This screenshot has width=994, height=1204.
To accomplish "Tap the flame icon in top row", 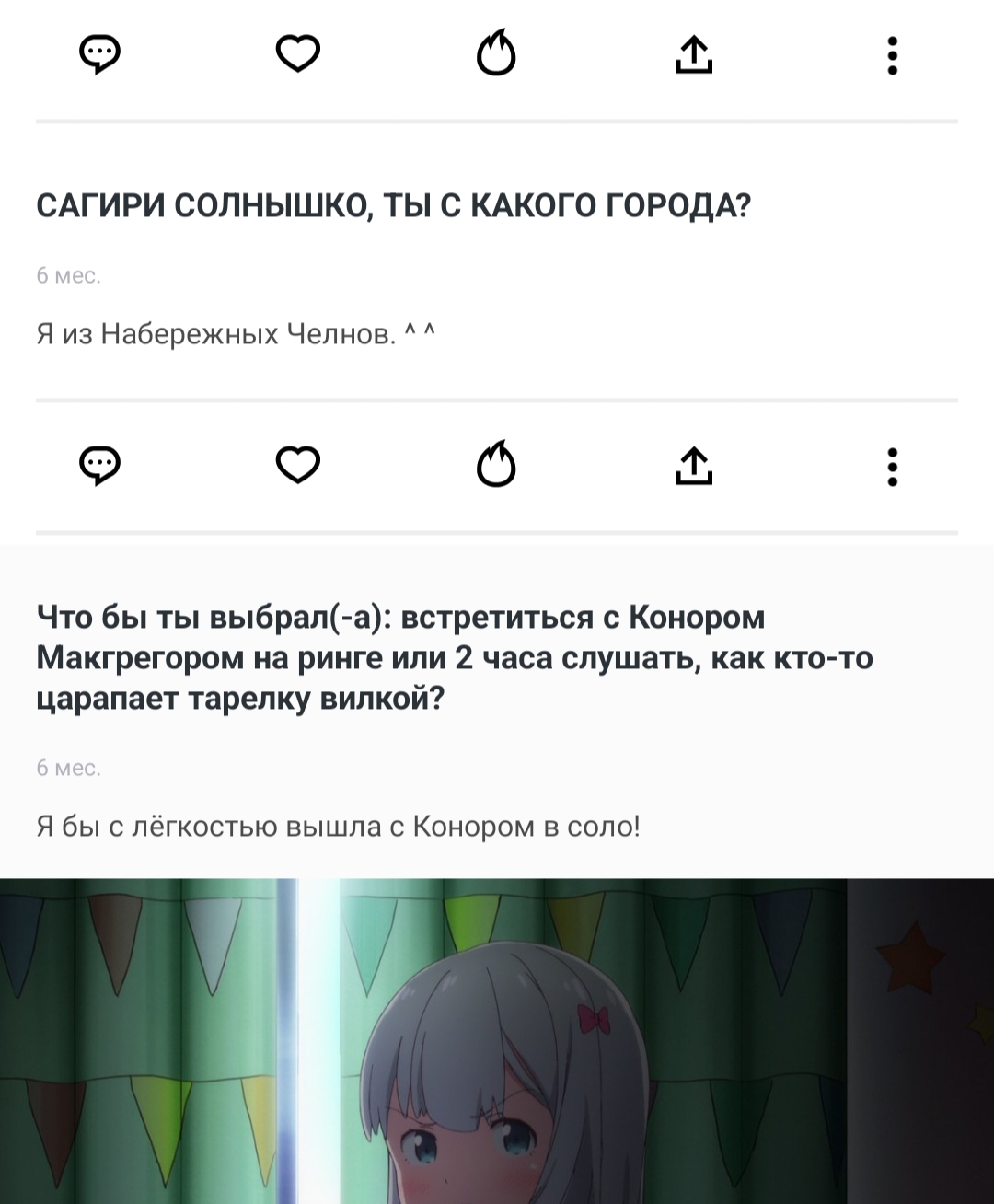I will (x=496, y=52).
